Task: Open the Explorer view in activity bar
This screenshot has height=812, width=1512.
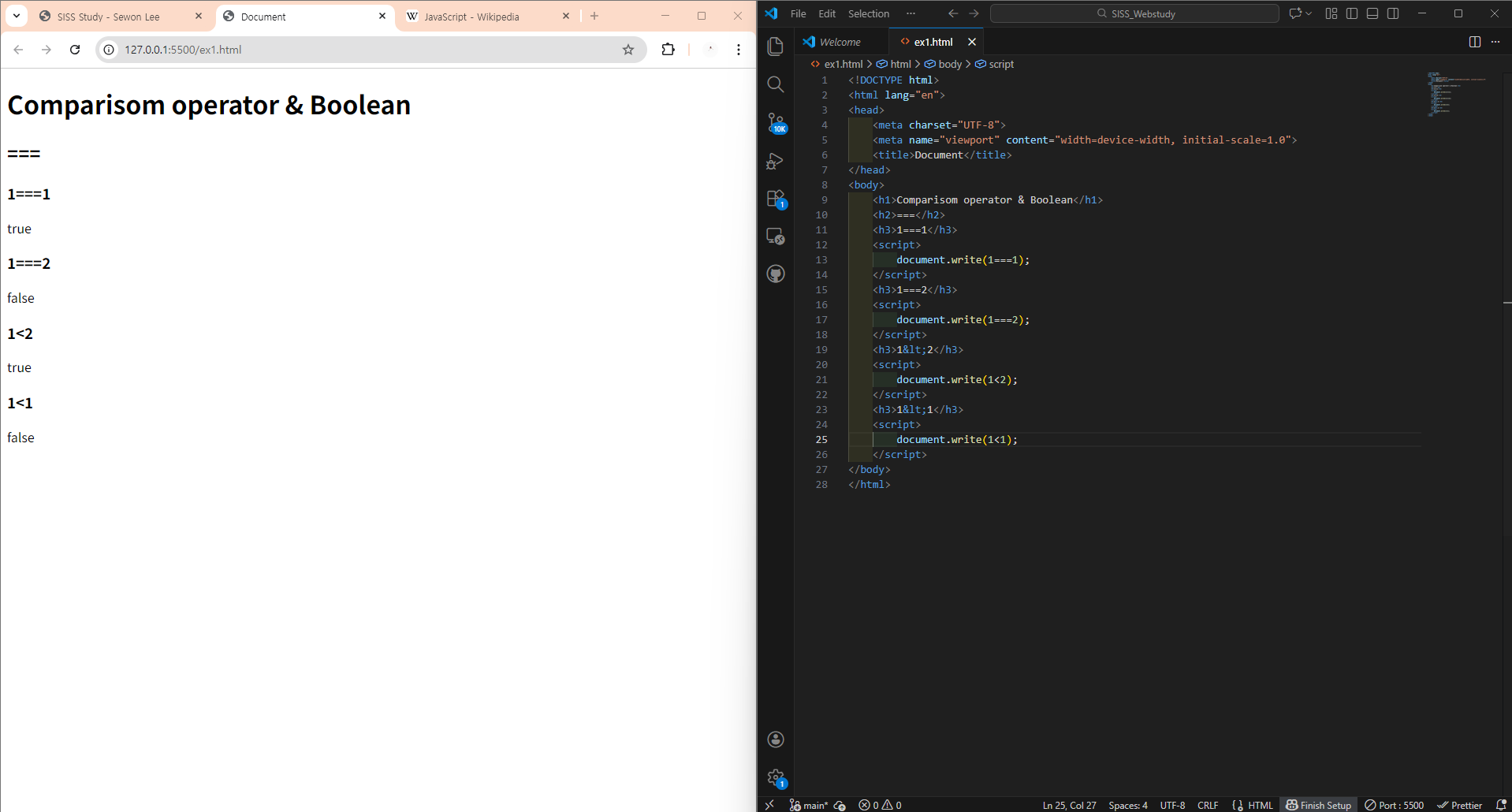Action: click(776, 47)
